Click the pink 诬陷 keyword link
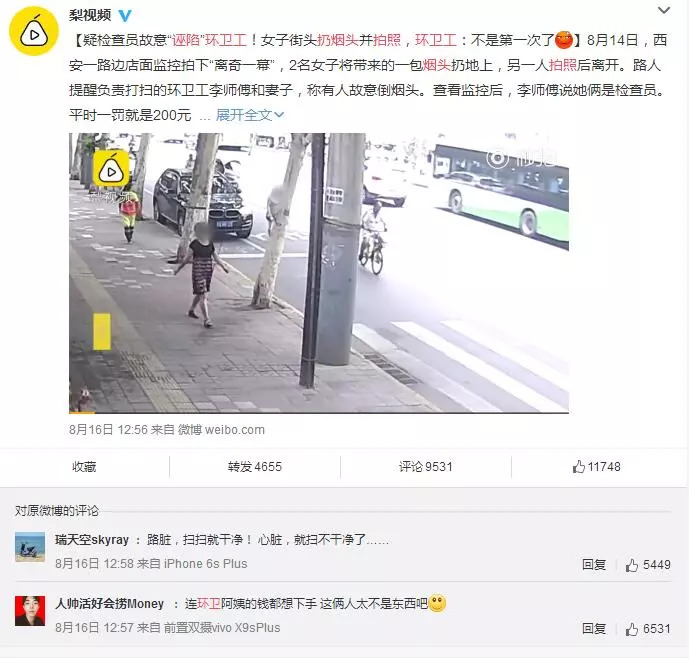Viewport: 689px width, 659px height. tap(186, 40)
